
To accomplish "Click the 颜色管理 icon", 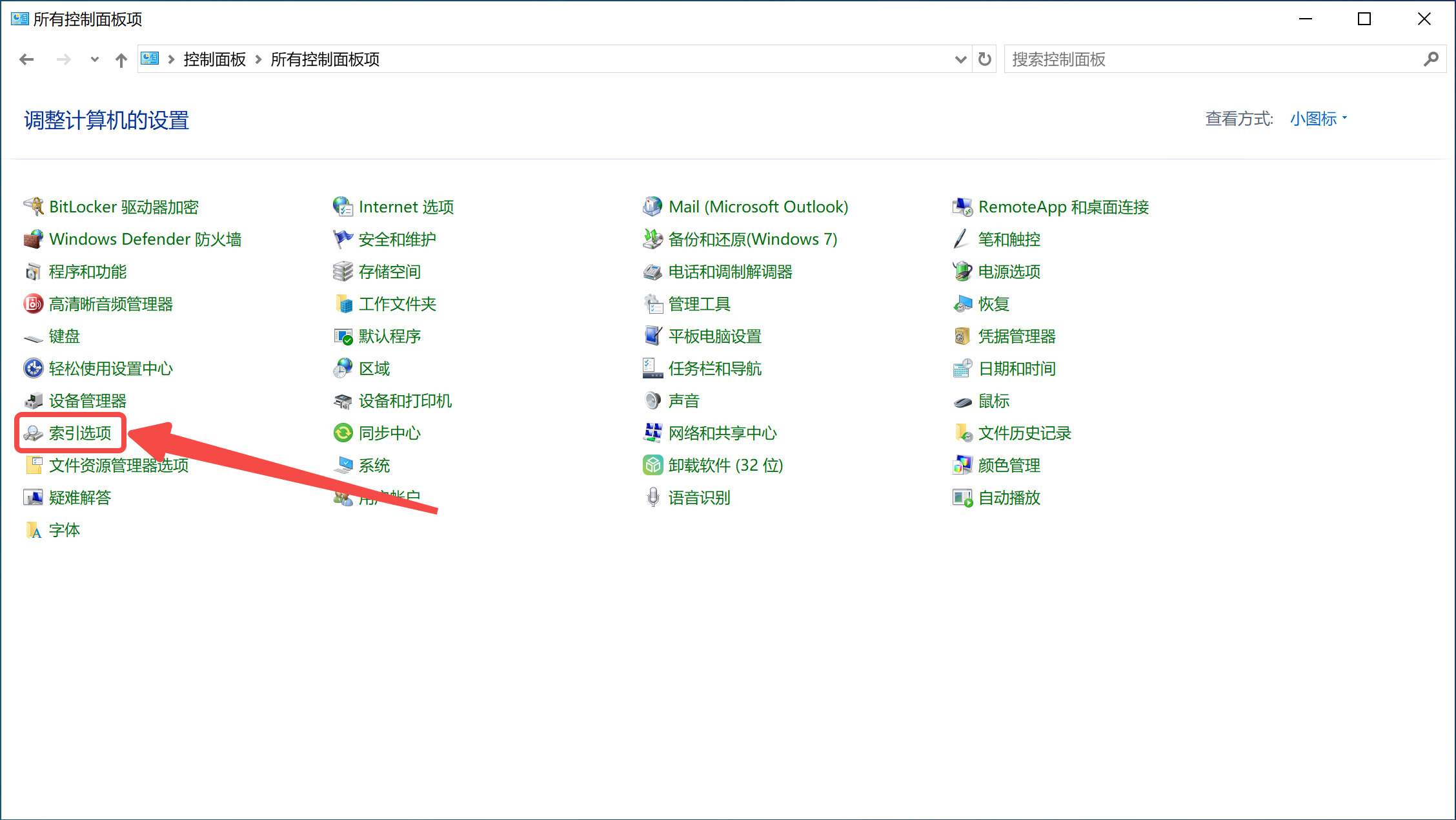I will point(962,465).
